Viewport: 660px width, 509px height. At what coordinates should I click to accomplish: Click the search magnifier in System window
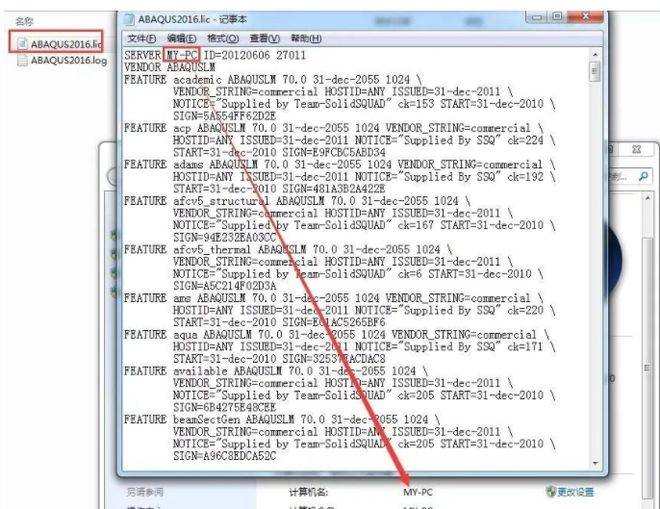pos(643,176)
